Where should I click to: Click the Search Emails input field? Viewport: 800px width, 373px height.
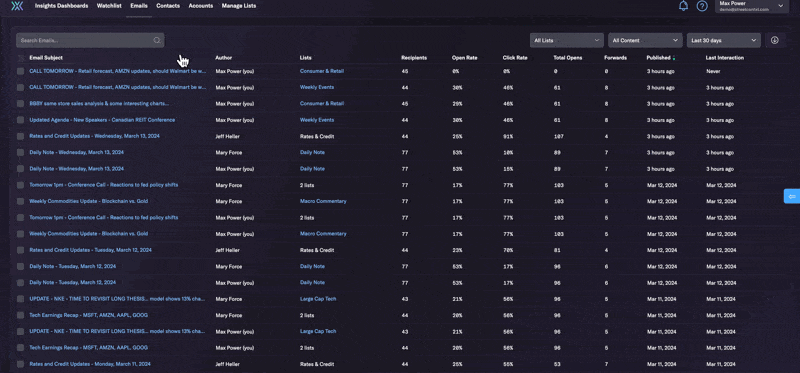click(x=90, y=40)
